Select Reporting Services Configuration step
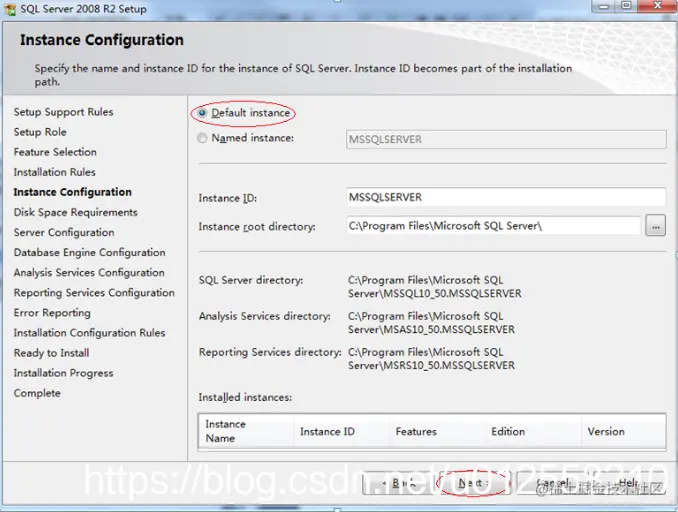The height and width of the screenshot is (512, 678). 94,293
